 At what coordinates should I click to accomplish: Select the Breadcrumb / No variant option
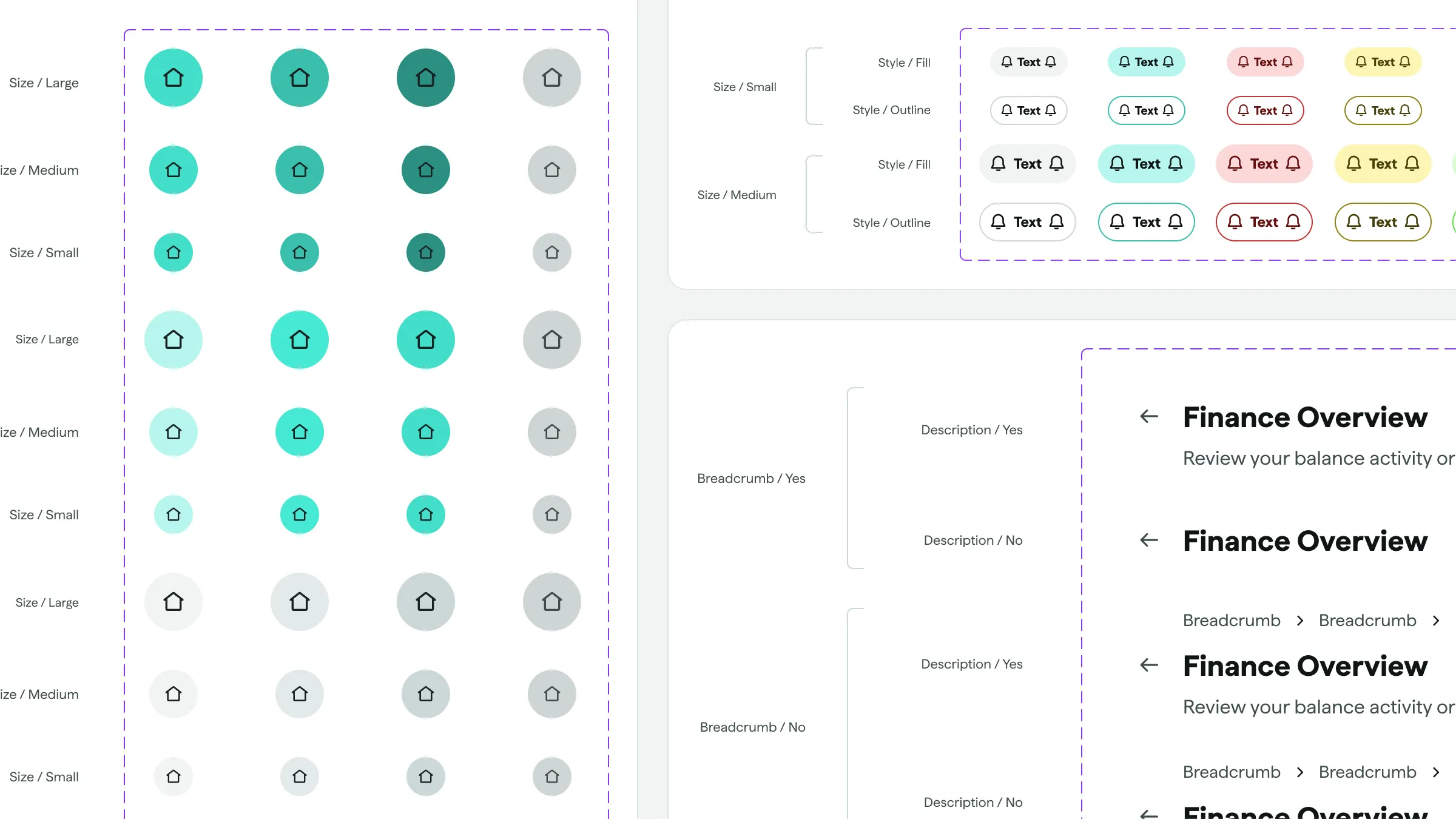(x=752, y=727)
